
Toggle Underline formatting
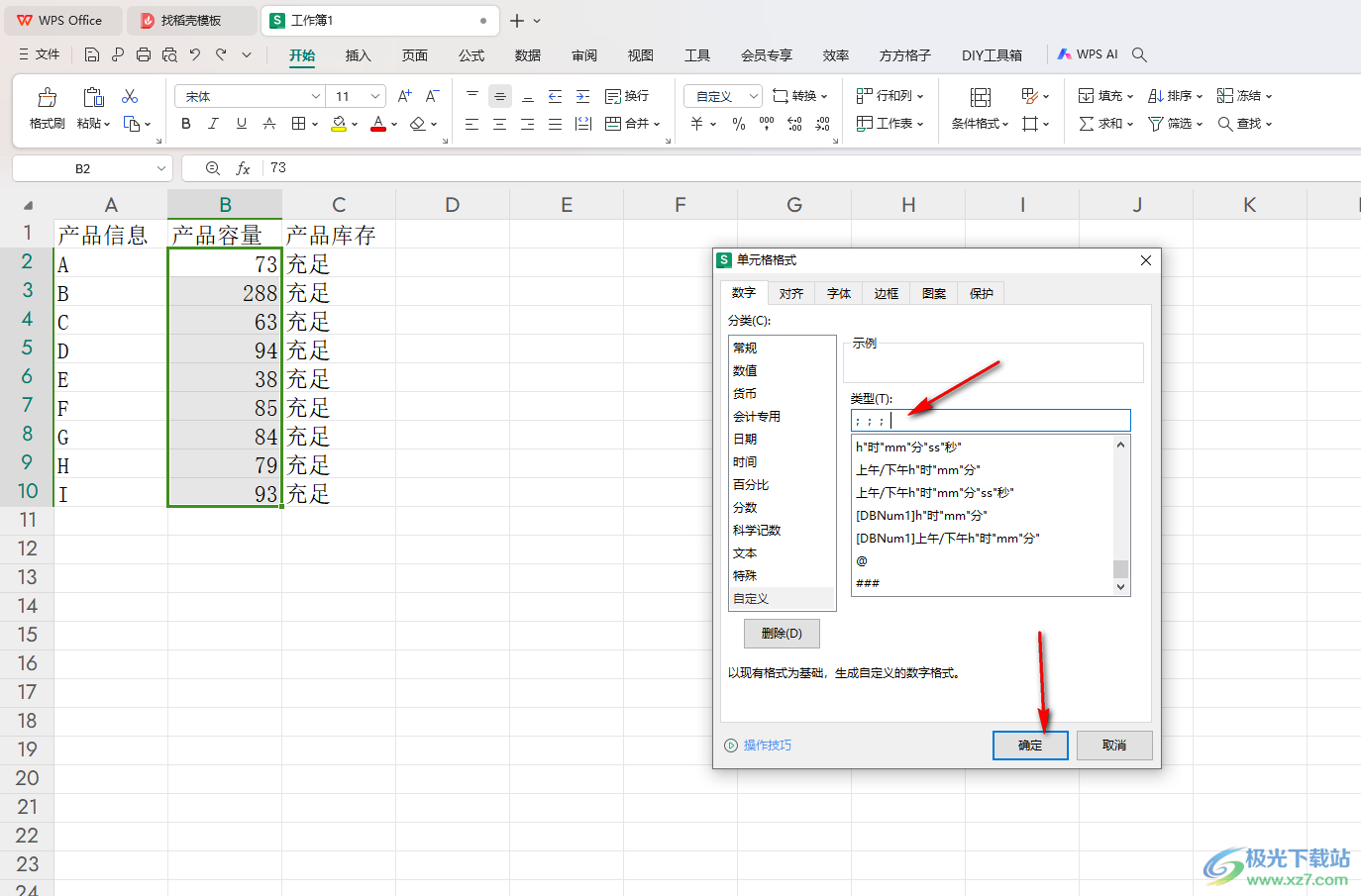(241, 124)
